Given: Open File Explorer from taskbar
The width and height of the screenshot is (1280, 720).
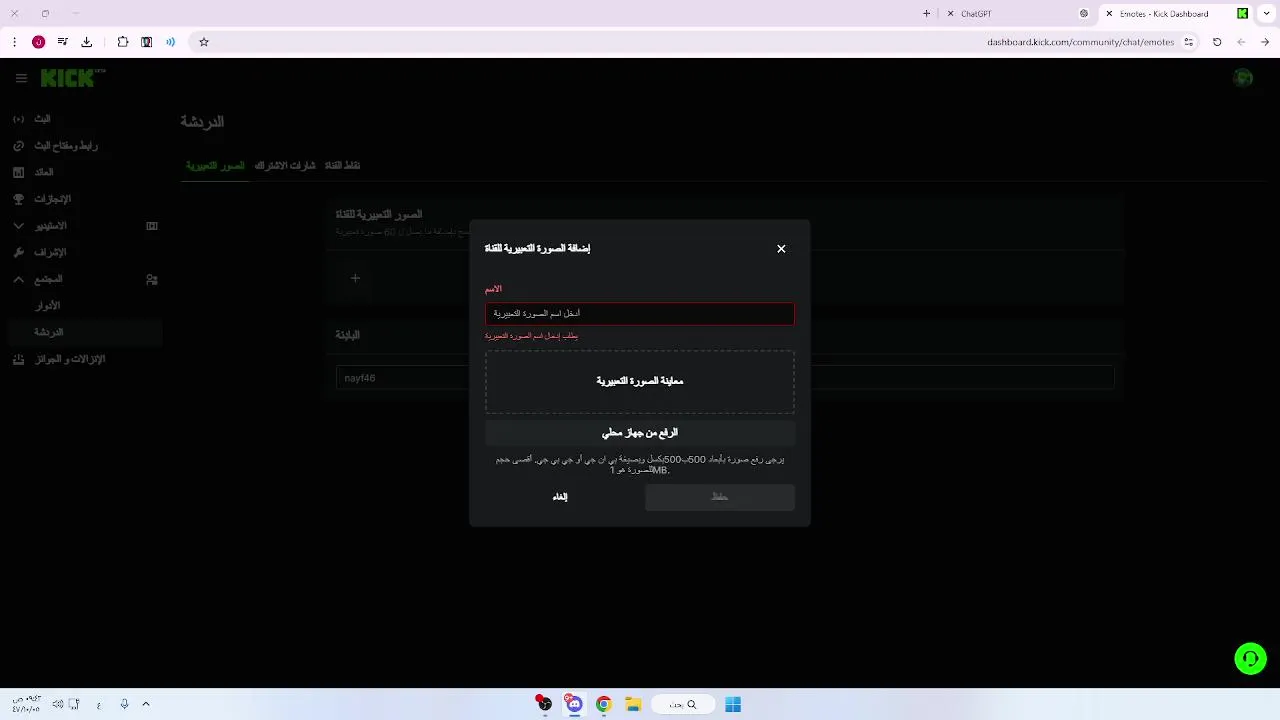Looking at the screenshot, I should (x=633, y=704).
